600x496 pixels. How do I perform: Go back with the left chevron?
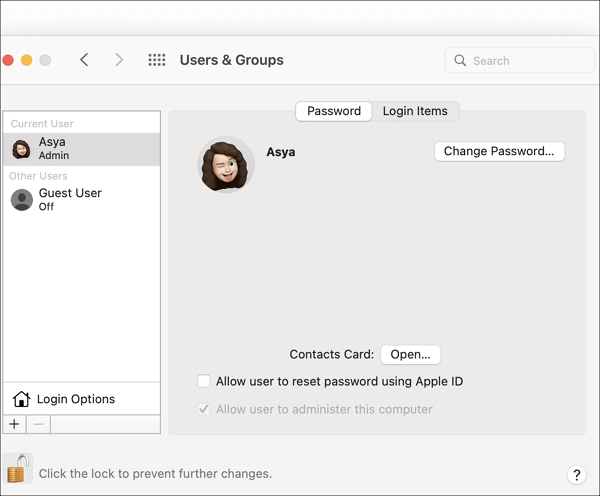tap(84, 60)
